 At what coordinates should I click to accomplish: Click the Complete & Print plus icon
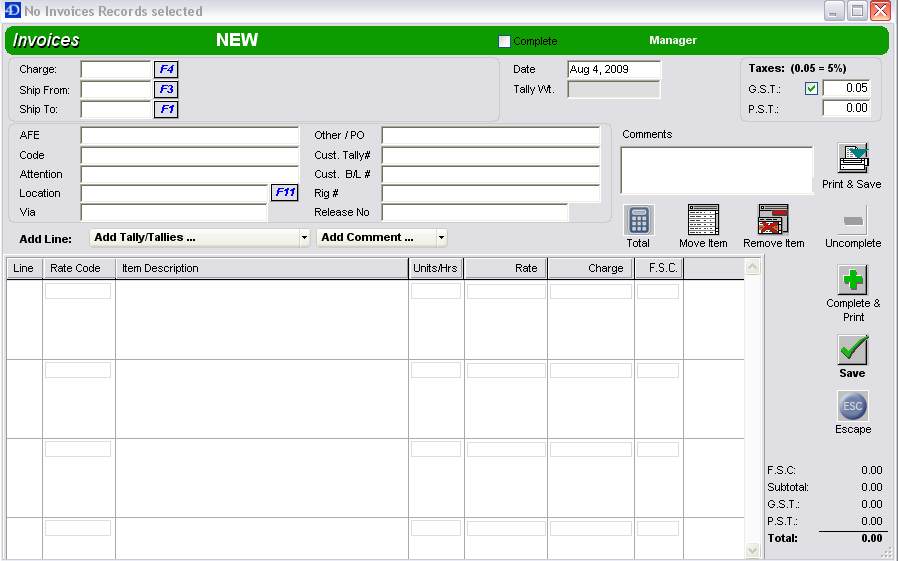tap(853, 280)
